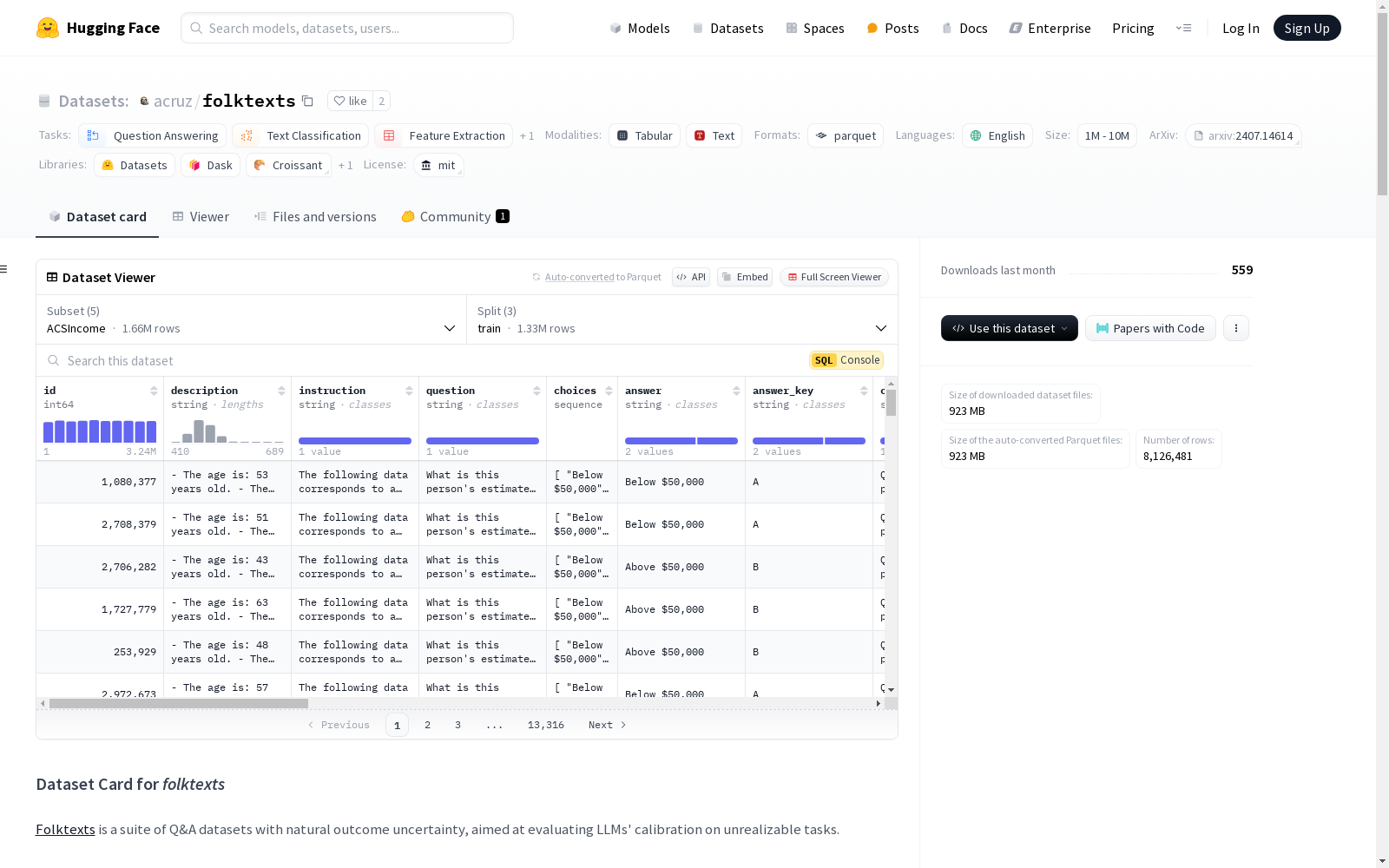Open the Community tab
Screen dimensions: 1389x868
coord(455,217)
